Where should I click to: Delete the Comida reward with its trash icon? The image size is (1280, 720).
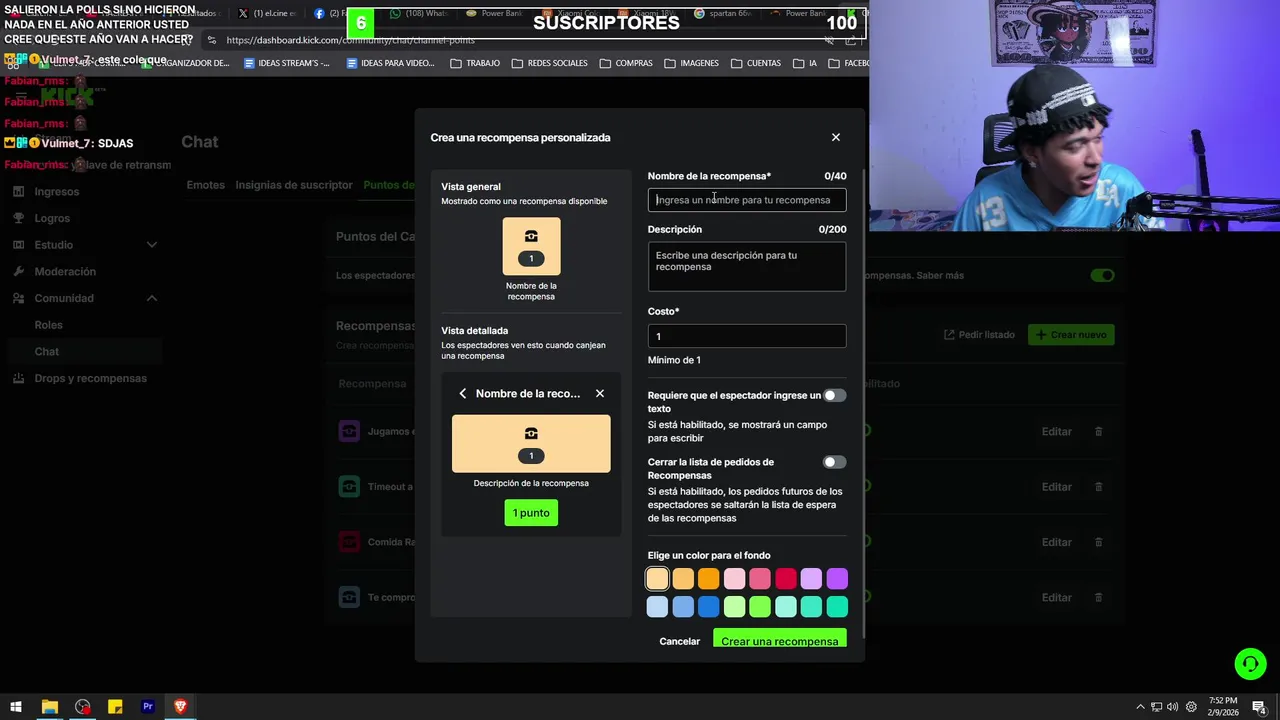click(1098, 542)
